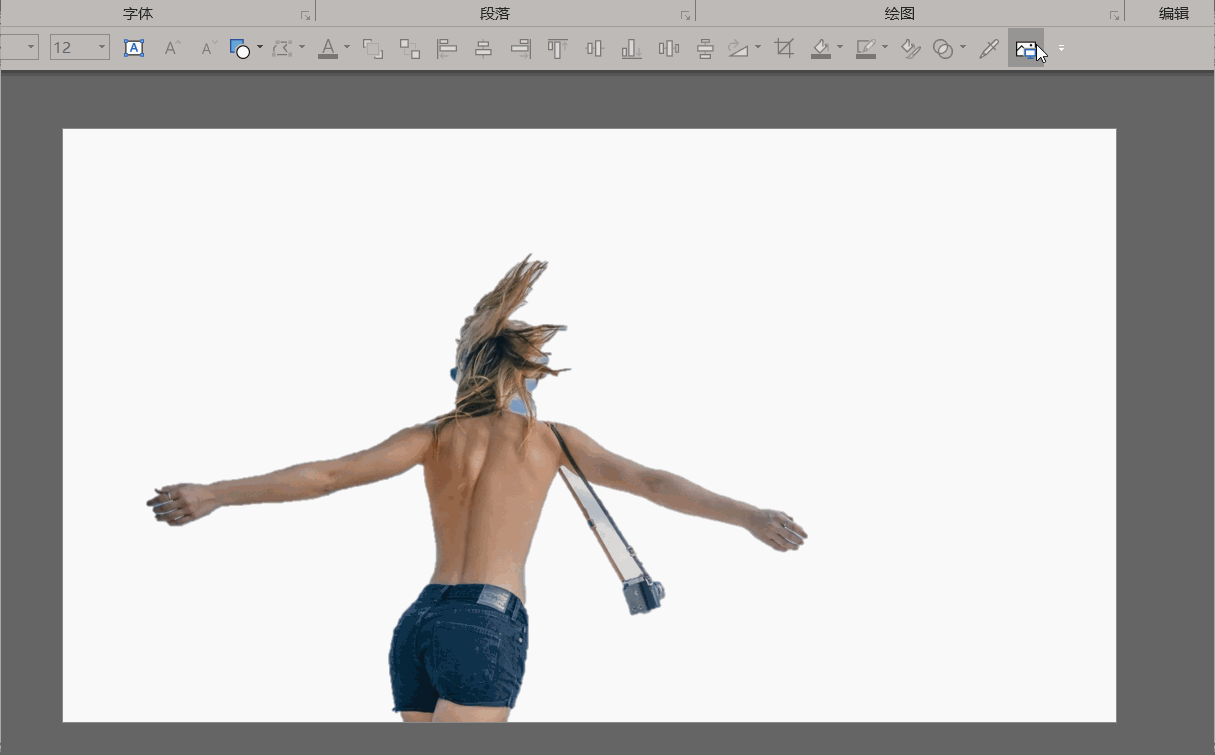Open the merge shapes dropdown arrow
The image size is (1215, 755).
[963, 47]
